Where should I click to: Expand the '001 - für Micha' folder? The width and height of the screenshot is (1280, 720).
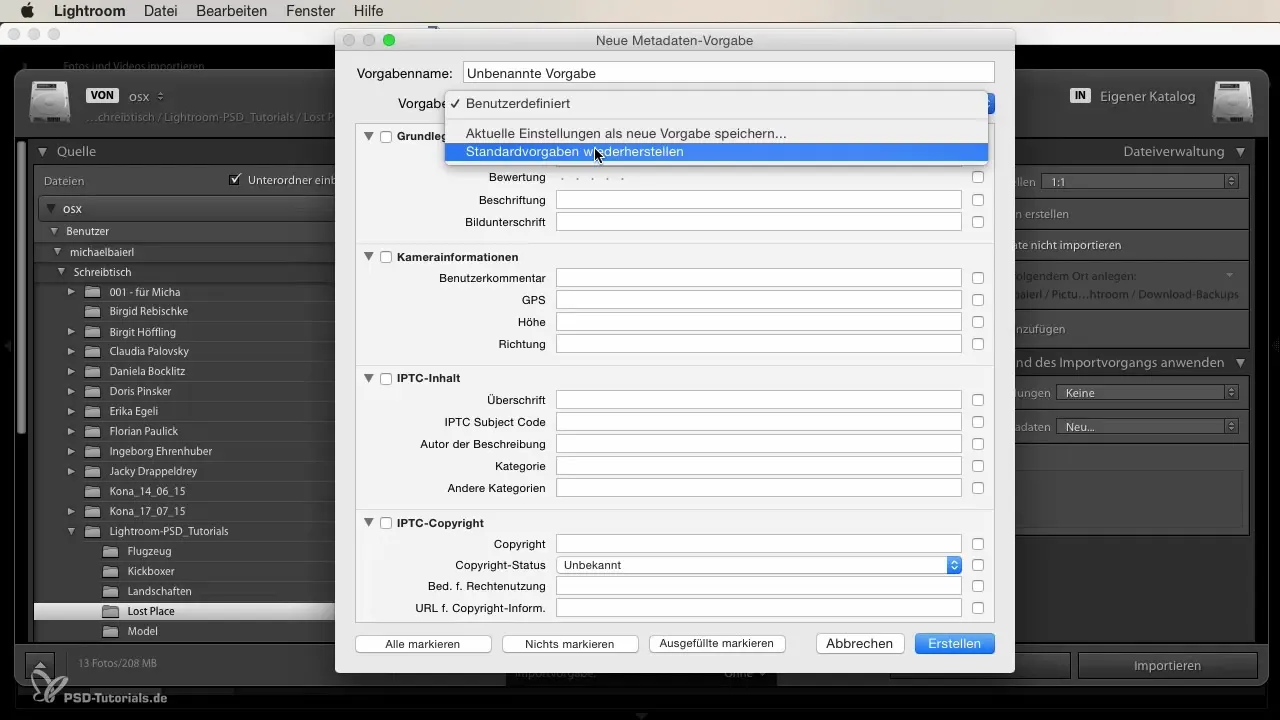[71, 292]
